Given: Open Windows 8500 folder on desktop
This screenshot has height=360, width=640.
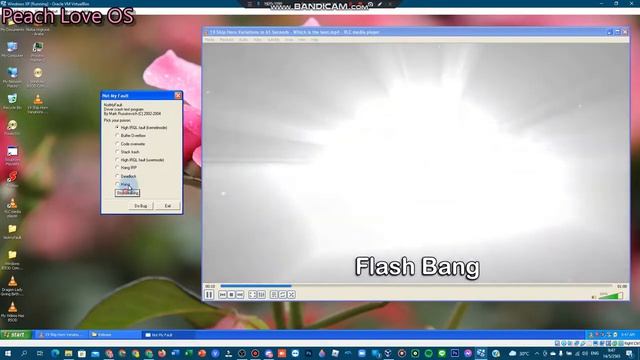Looking at the screenshot, I should [x=12, y=260].
